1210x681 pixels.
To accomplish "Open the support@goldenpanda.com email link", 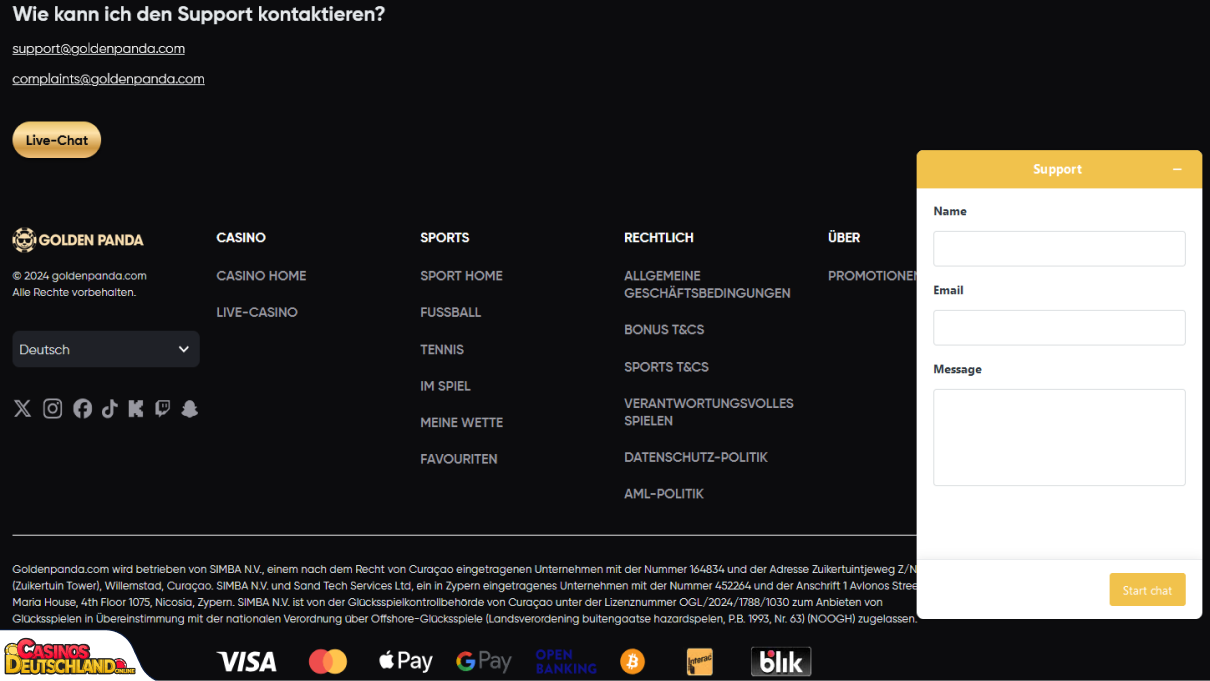I will (x=99, y=48).
